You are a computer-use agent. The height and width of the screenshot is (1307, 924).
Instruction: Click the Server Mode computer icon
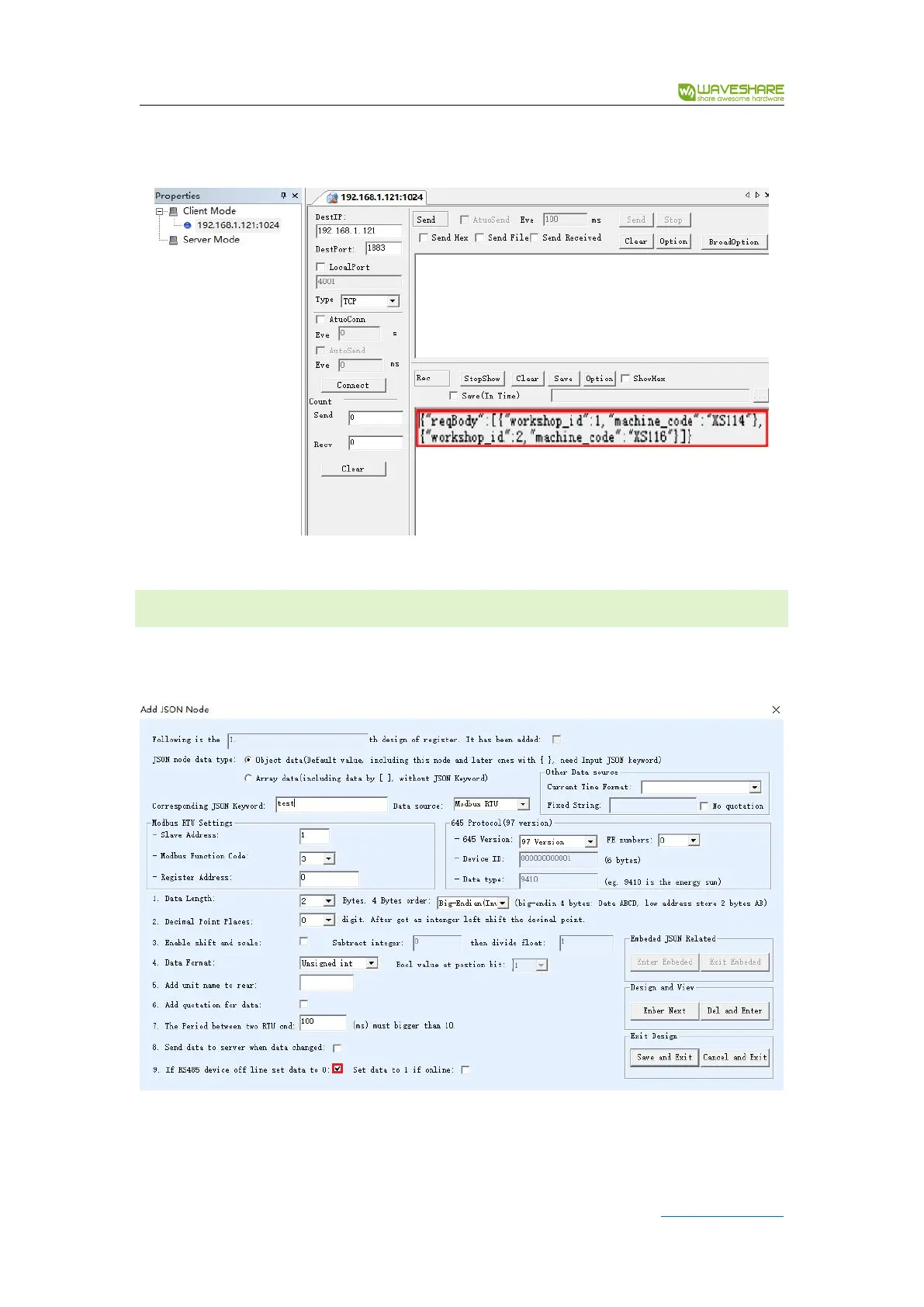coord(173,240)
